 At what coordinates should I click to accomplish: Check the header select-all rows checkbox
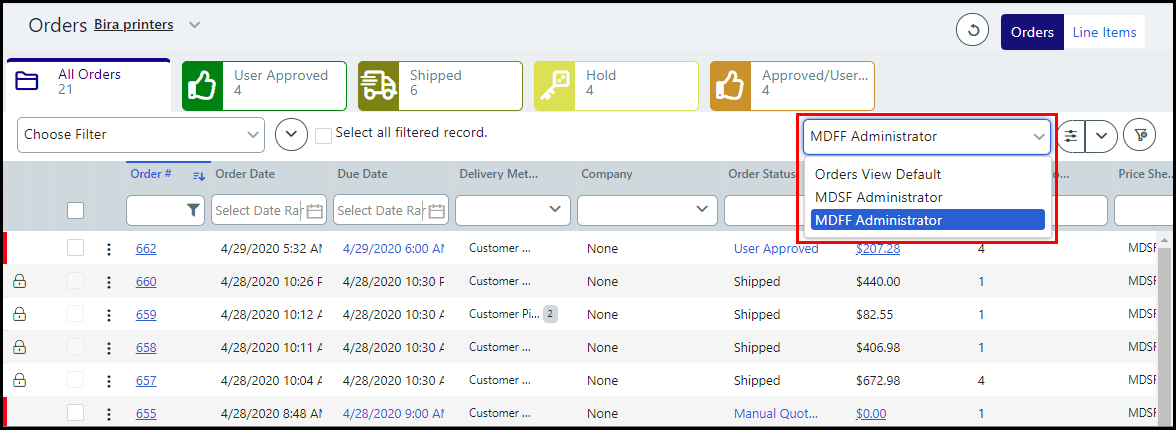point(76,210)
